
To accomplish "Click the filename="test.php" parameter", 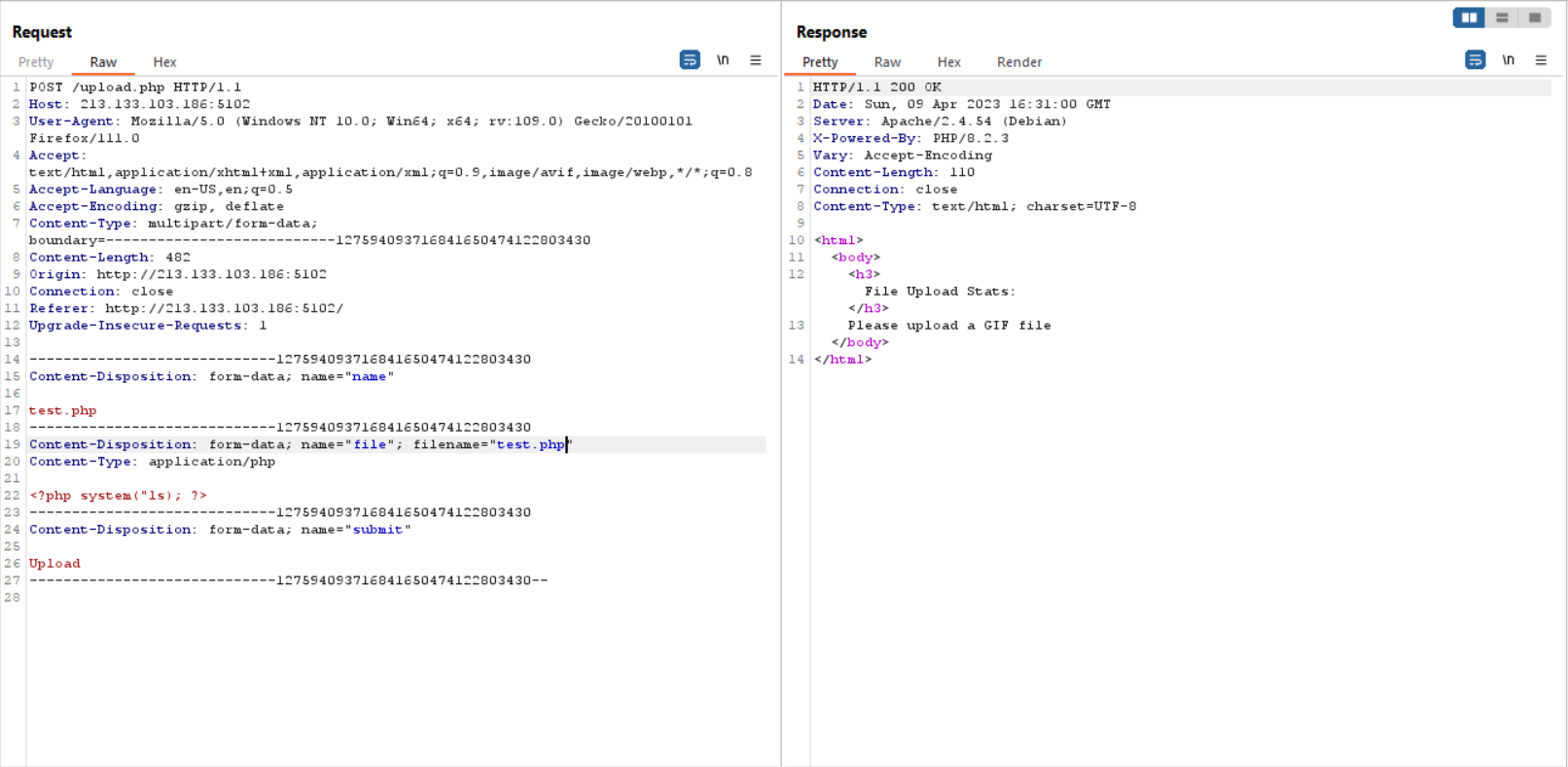I will tap(493, 444).
